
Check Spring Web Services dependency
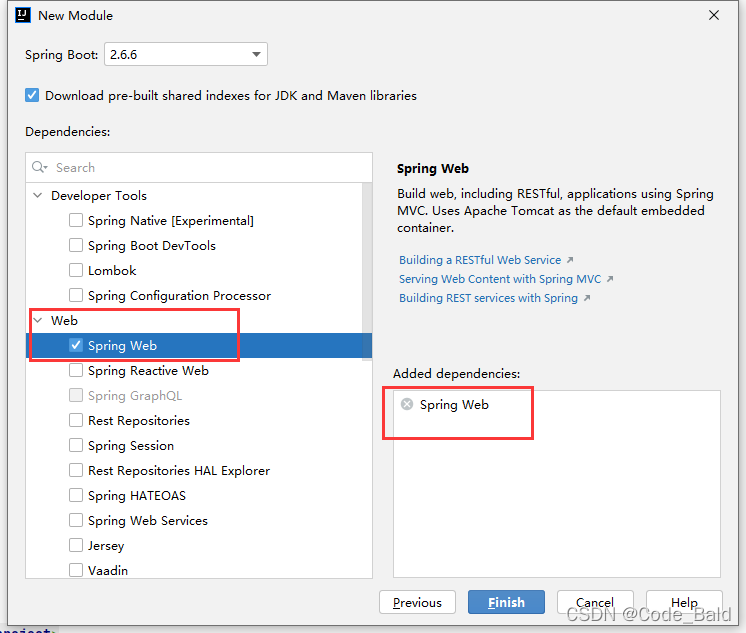pyautogui.click(x=76, y=520)
